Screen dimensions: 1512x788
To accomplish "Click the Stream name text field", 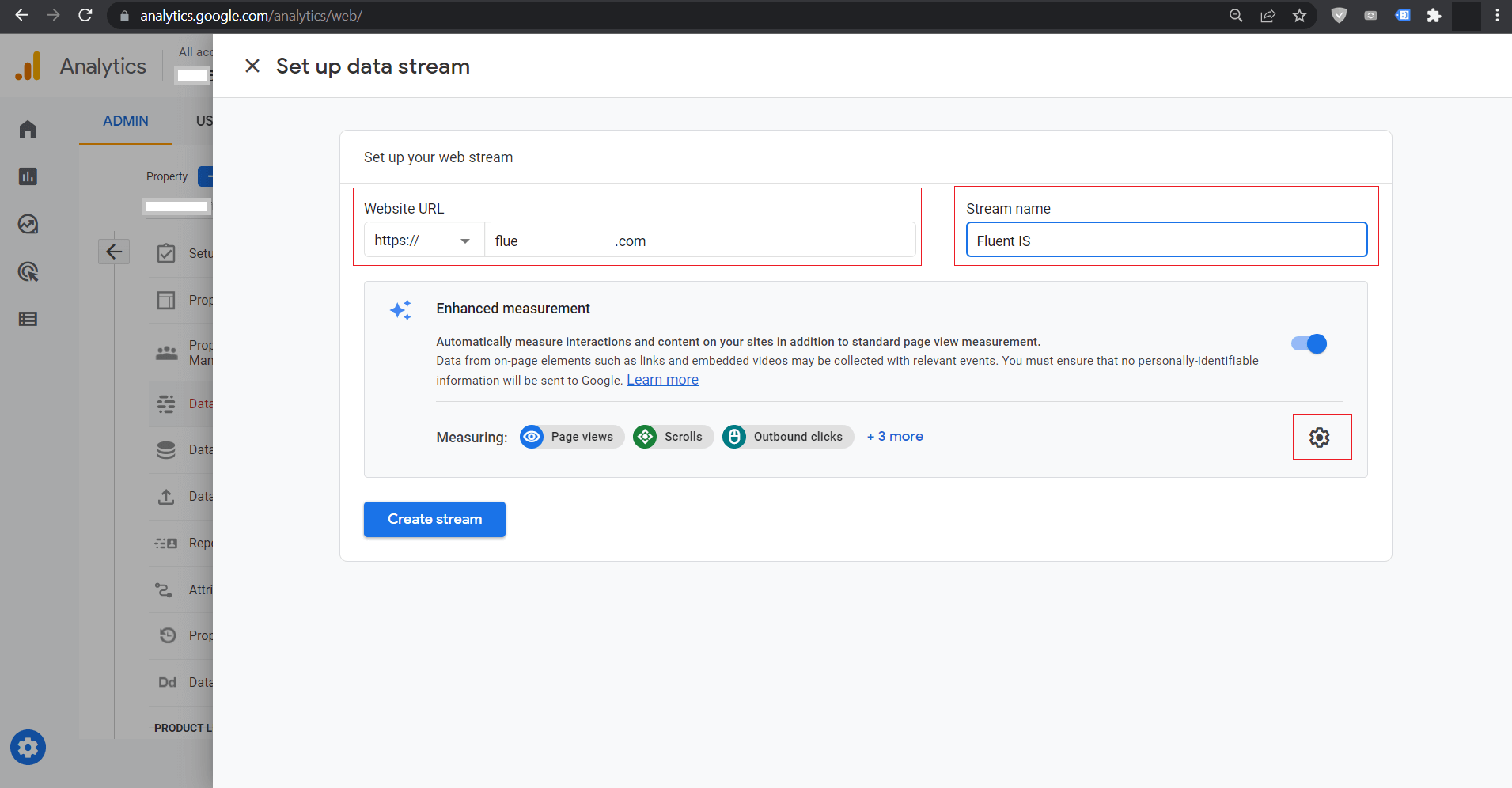I will click(1165, 241).
